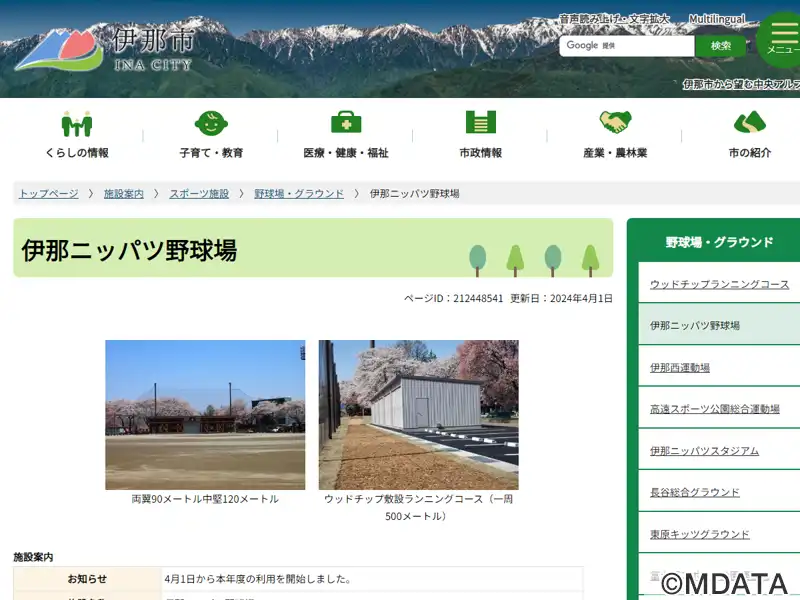
Task: Click caption 両翼90メートル中堅120メートル
Action: pos(205,499)
